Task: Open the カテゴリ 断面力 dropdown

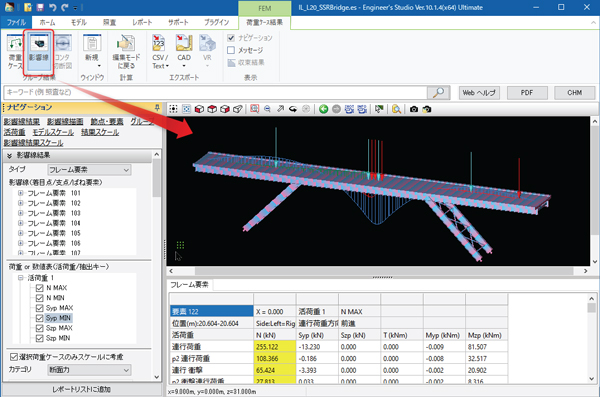Action: coord(89,370)
